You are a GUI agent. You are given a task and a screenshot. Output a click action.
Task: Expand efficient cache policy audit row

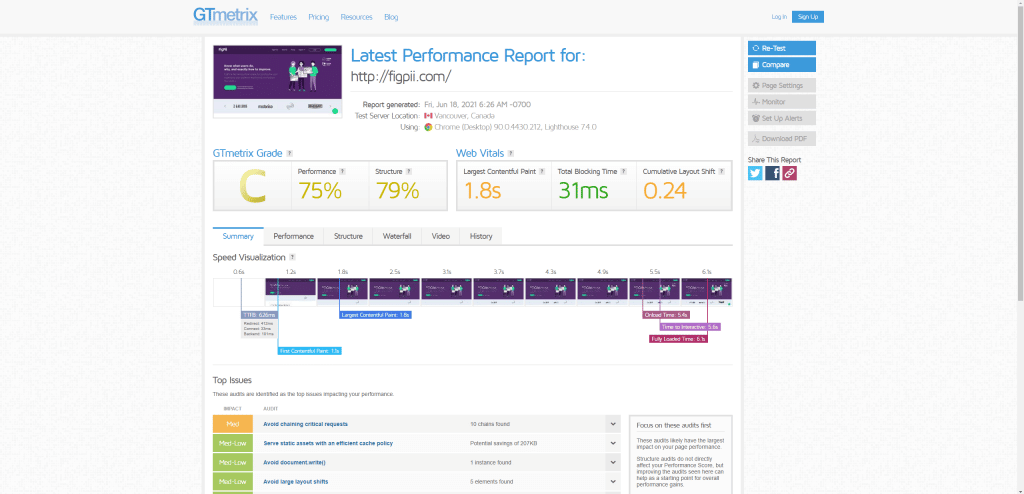tap(613, 443)
